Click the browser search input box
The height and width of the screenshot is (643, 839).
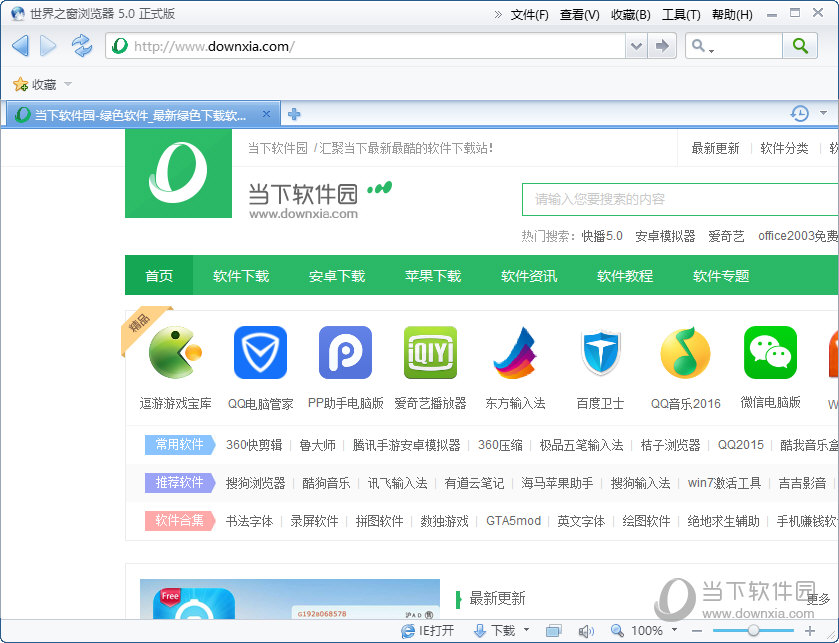click(x=749, y=46)
